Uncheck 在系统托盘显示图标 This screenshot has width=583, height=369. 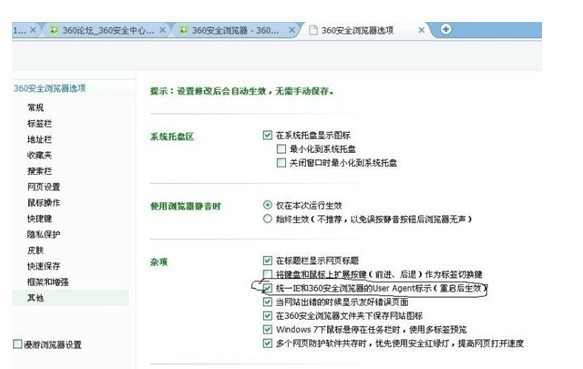coord(267,135)
